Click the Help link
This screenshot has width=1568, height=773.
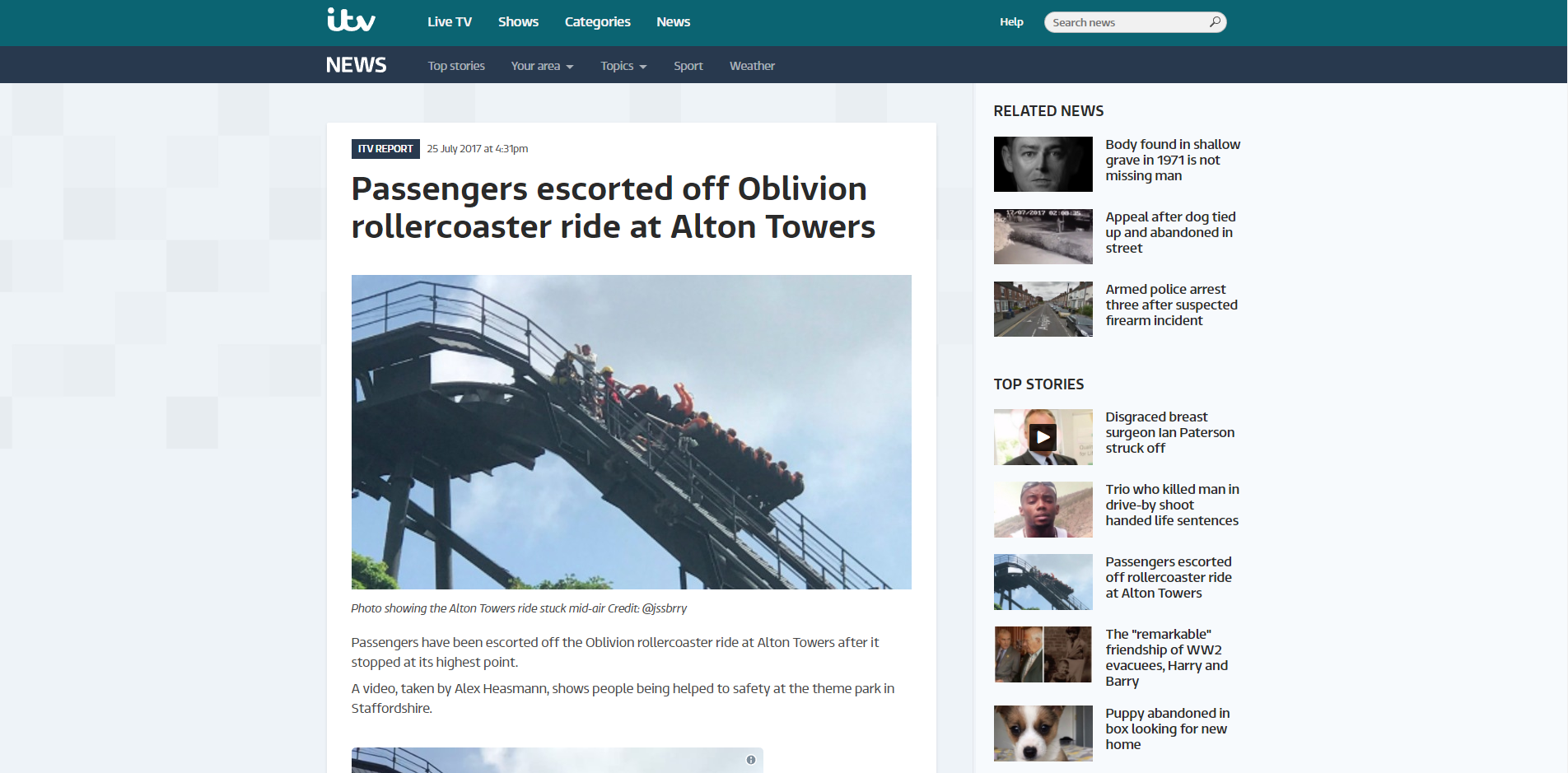coord(1011,22)
